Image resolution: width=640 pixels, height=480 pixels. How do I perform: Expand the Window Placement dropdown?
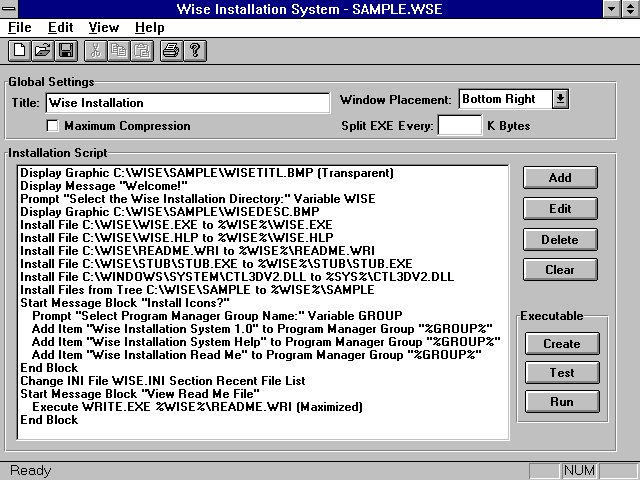click(x=560, y=99)
